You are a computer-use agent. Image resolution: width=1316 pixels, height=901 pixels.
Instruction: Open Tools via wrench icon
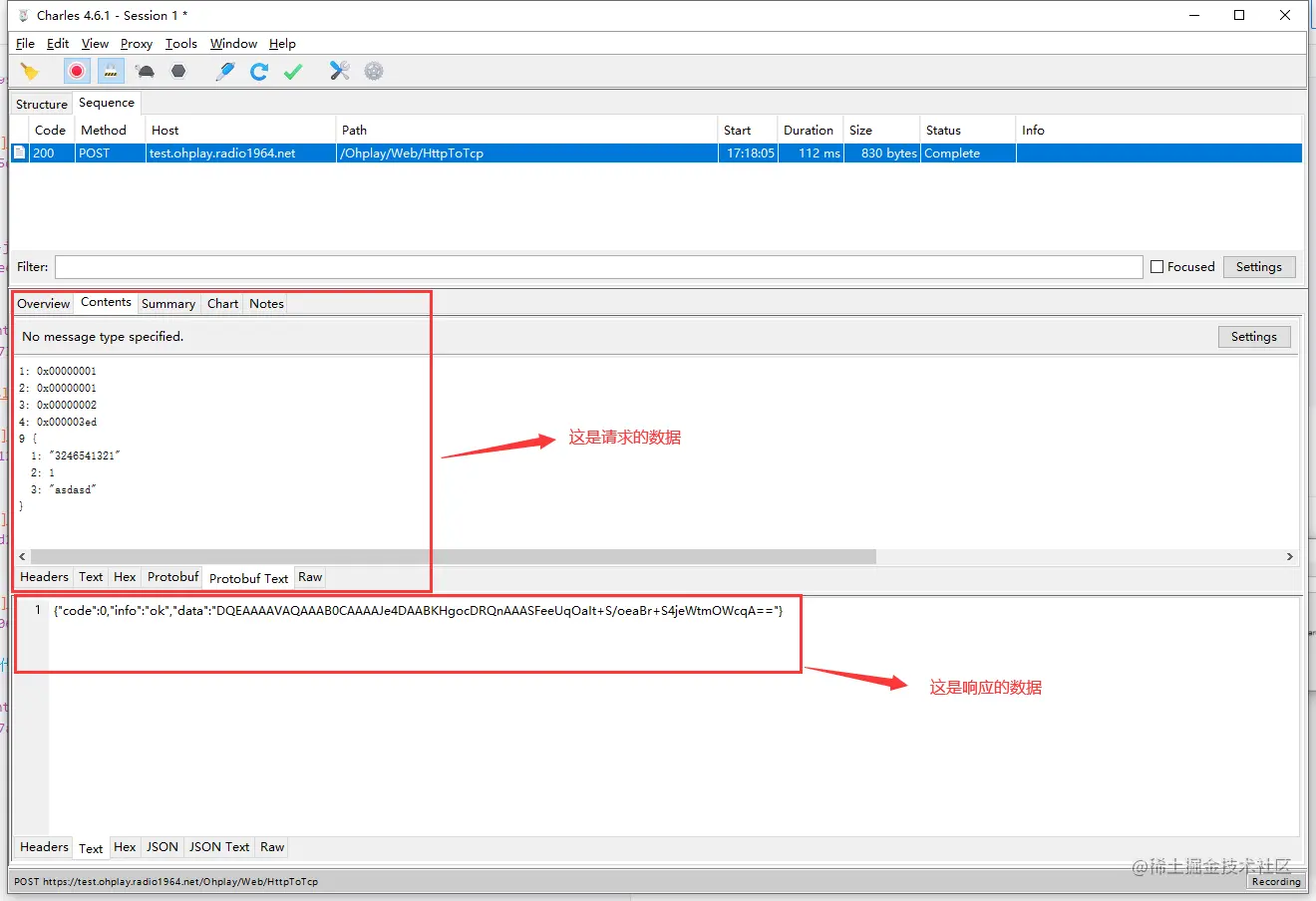[340, 72]
